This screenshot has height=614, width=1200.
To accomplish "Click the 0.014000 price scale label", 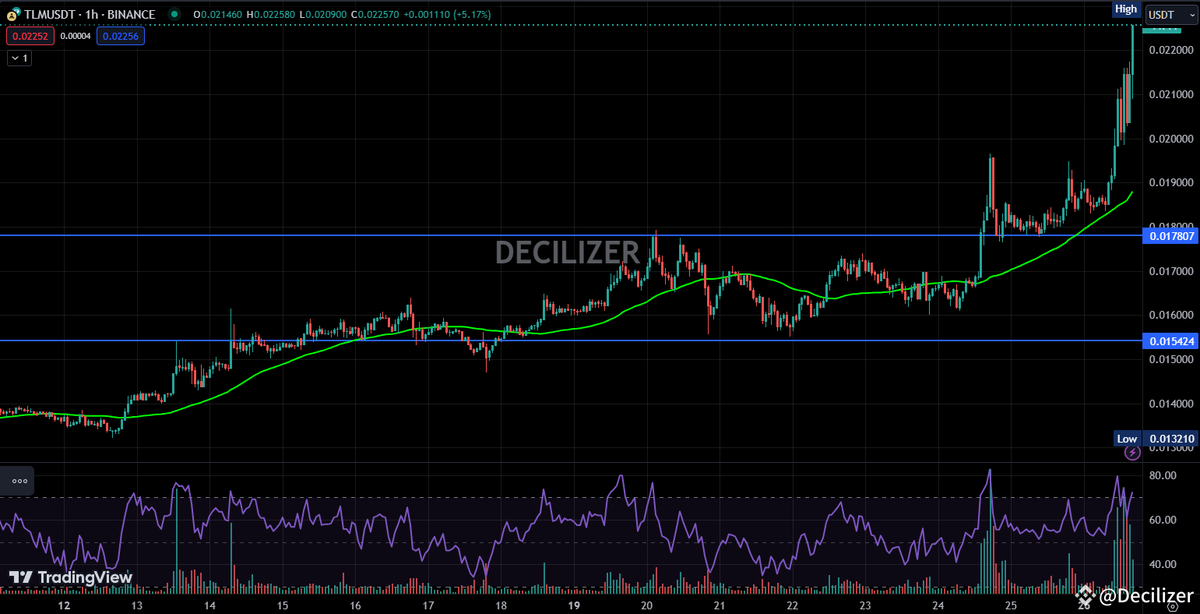I will (1169, 404).
